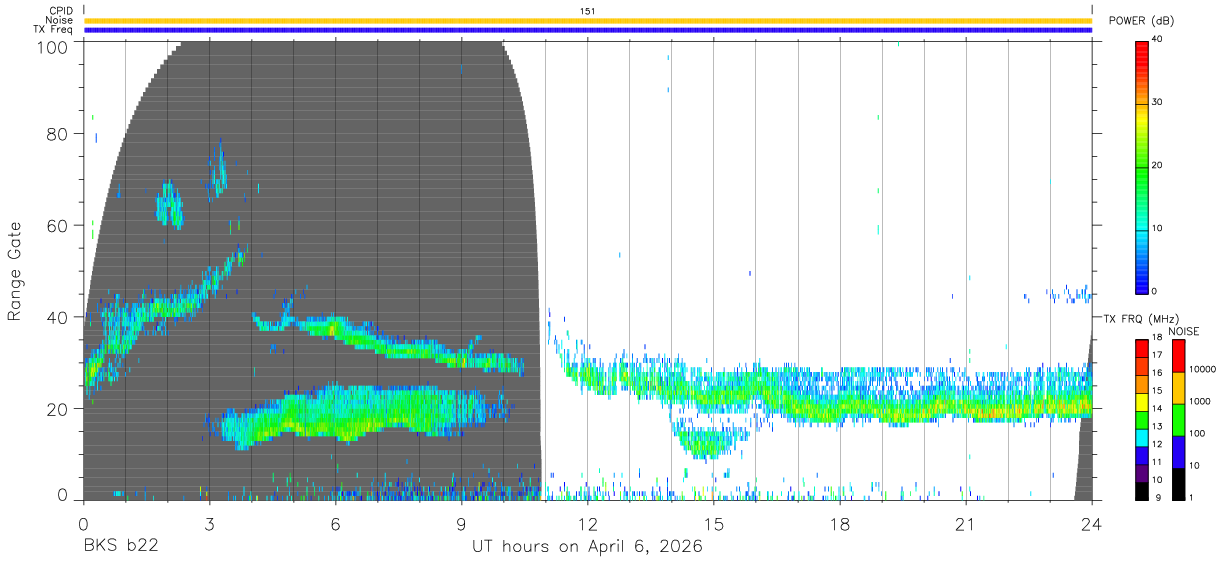Click the 6 hour tick on time axis
This screenshot has width=1228, height=567.
point(335,522)
